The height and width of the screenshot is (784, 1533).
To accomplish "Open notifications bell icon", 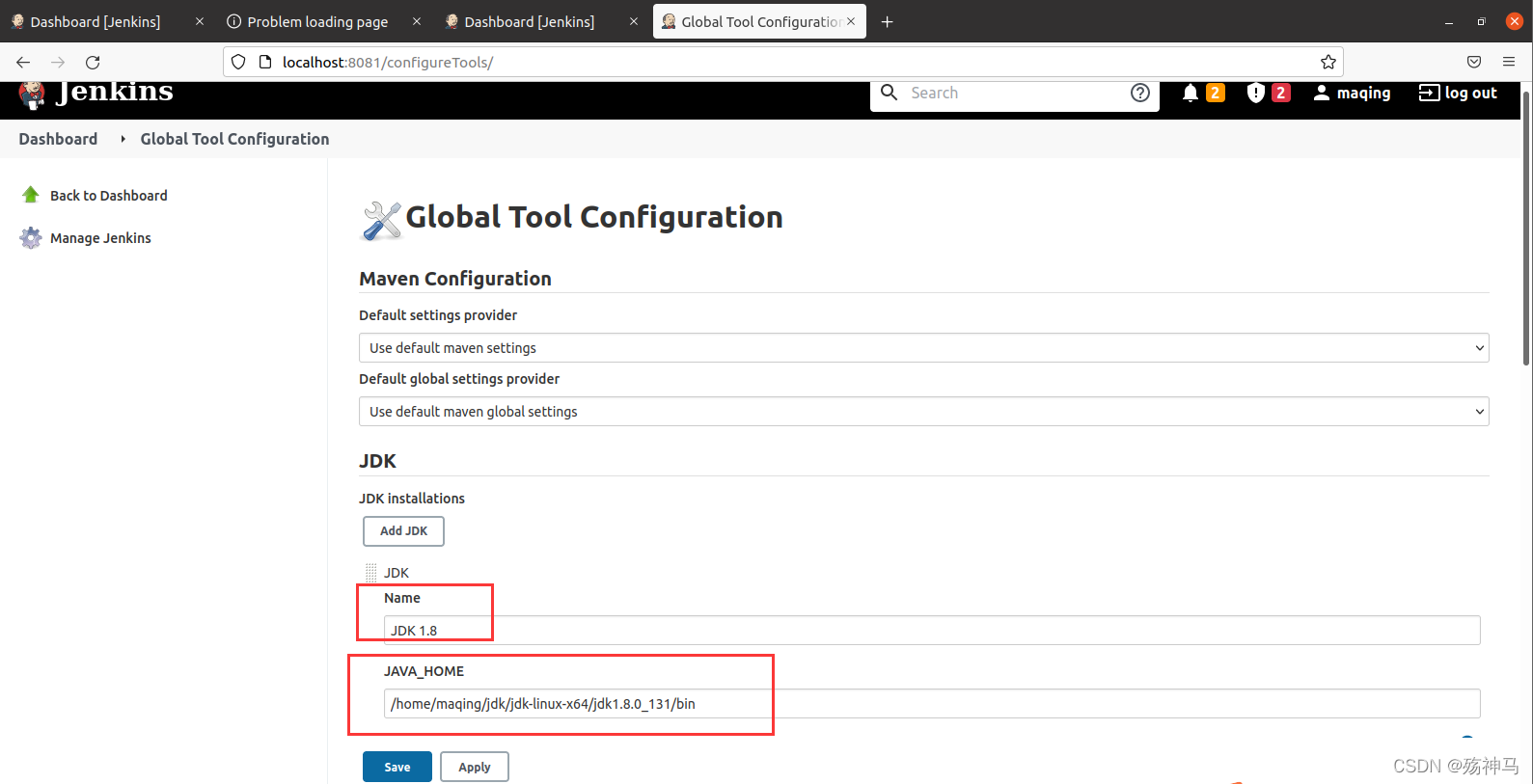I will tap(1191, 93).
